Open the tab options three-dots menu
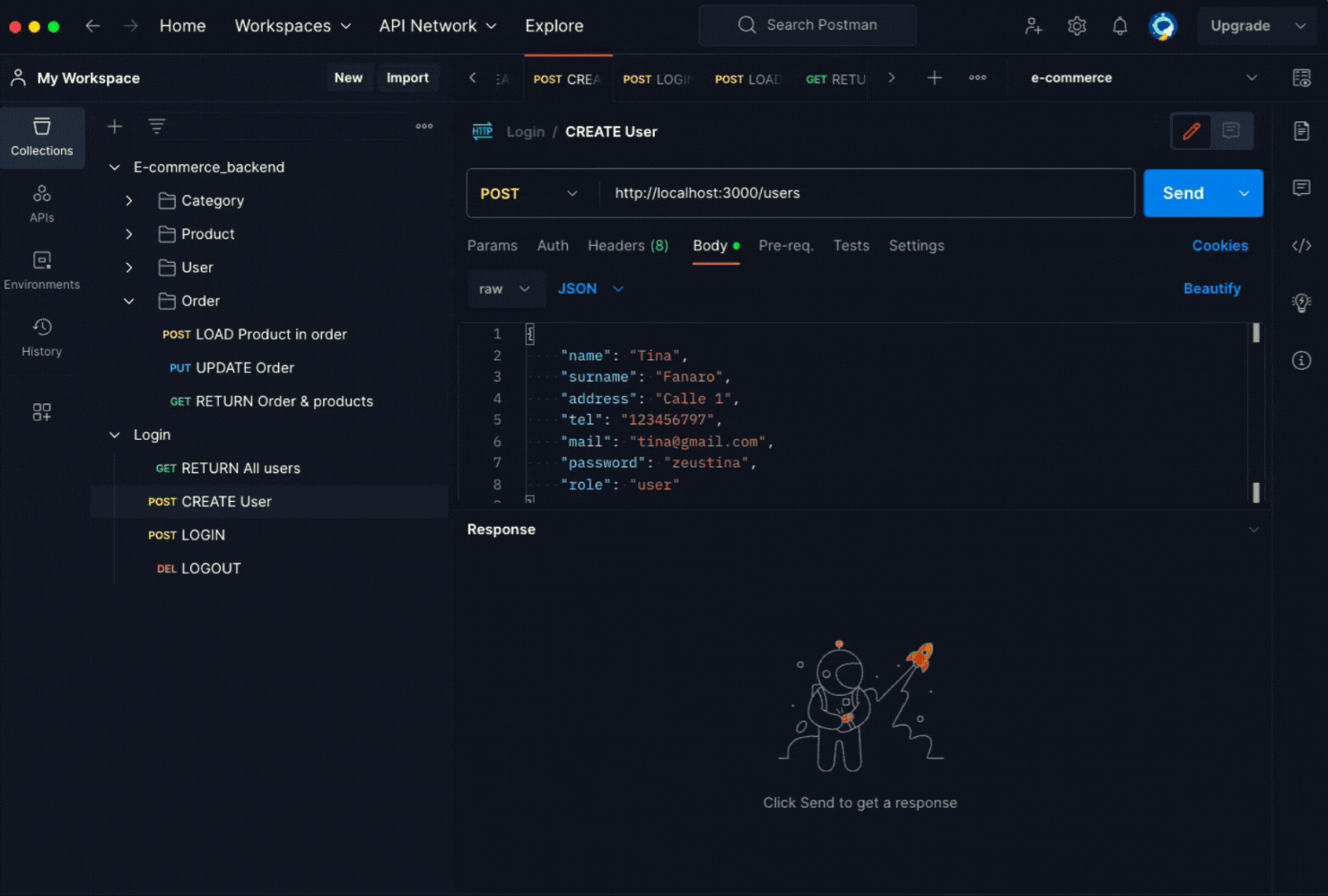The height and width of the screenshot is (896, 1328). coord(978,78)
